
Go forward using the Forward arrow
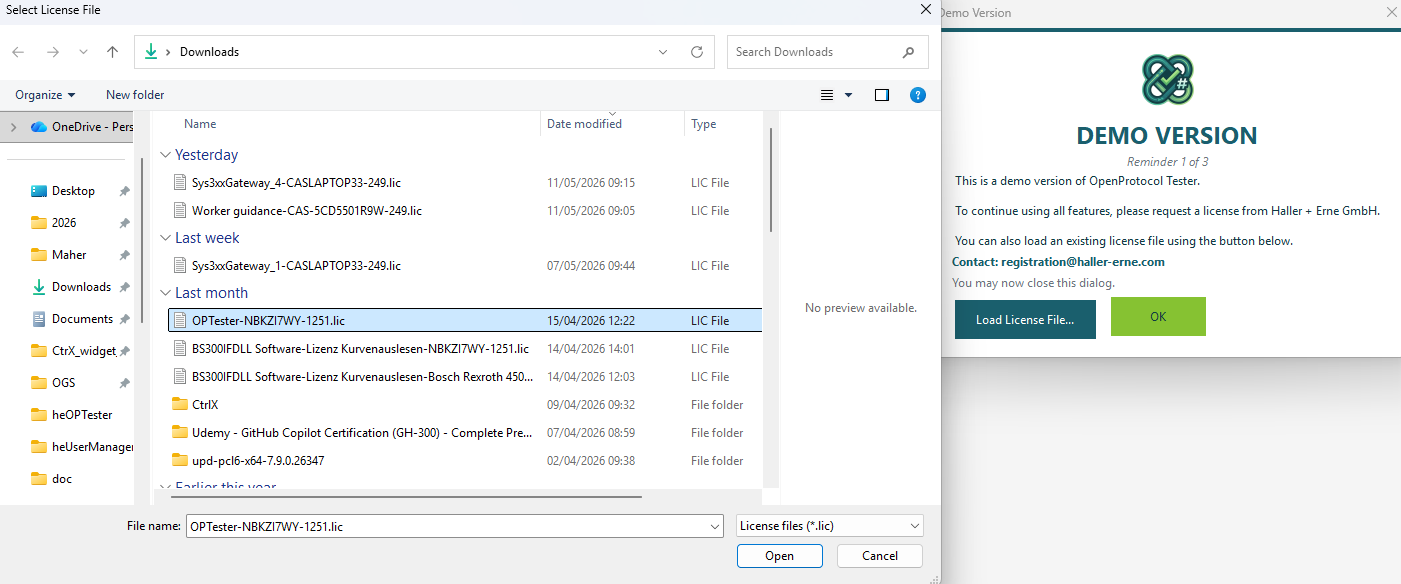(x=53, y=52)
